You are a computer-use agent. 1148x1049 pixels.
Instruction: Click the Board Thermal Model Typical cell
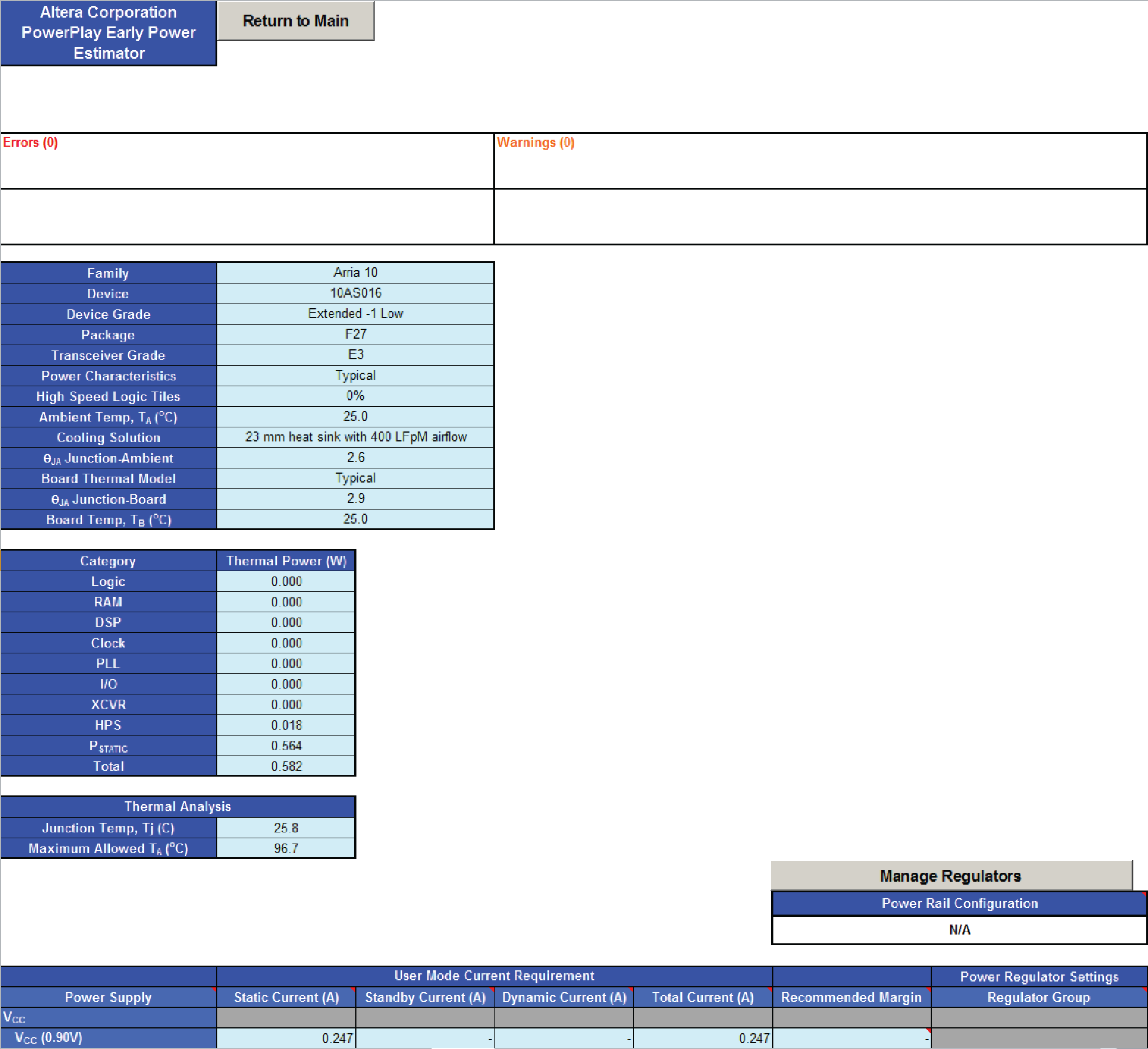[x=355, y=478]
